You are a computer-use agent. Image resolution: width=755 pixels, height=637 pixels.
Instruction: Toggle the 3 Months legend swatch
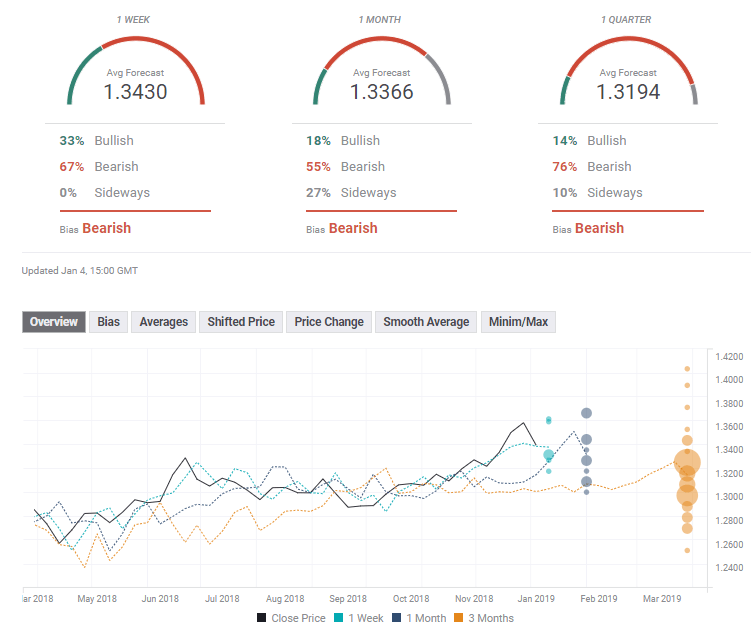[458, 618]
